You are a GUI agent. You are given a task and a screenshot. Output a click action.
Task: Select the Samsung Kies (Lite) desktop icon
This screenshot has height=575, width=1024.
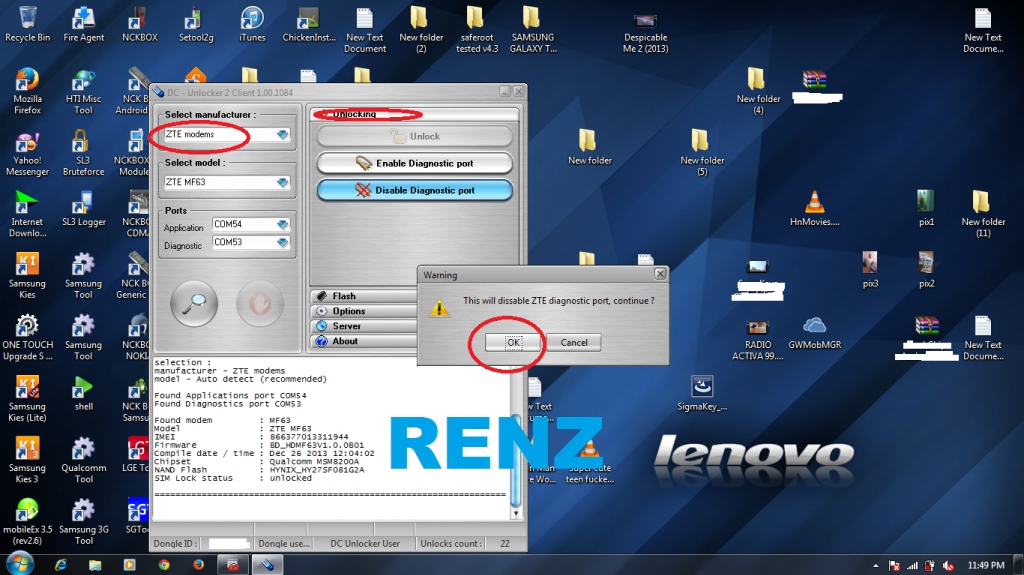click(27, 399)
